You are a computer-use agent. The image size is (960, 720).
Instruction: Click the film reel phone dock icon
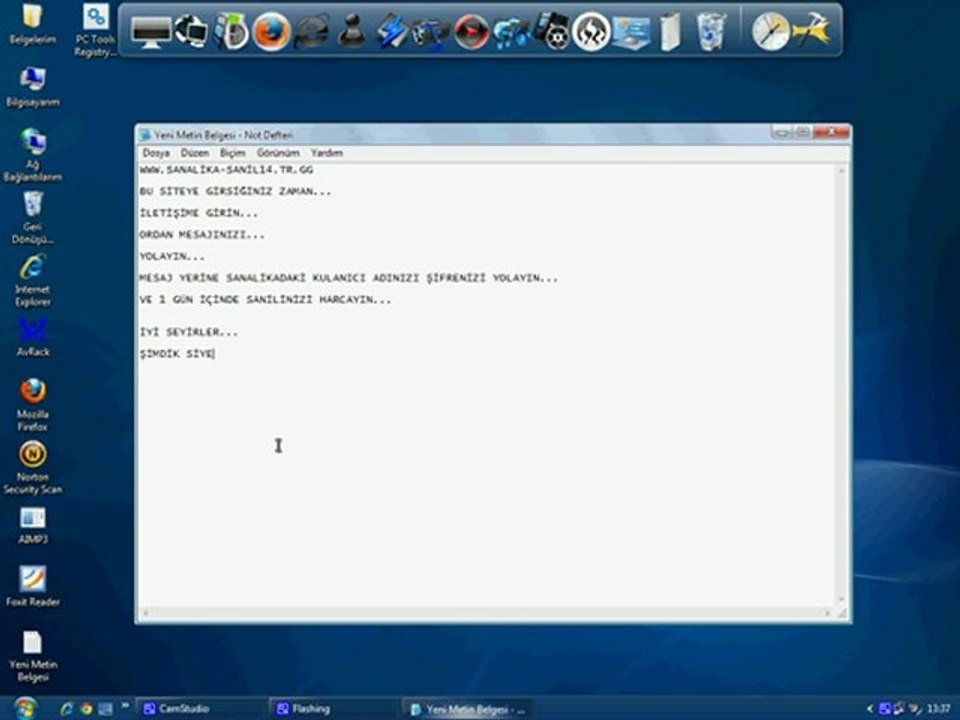coord(552,31)
